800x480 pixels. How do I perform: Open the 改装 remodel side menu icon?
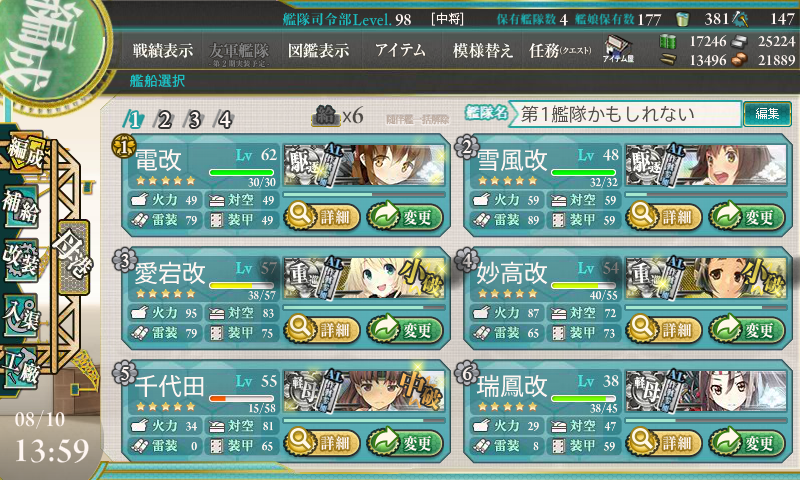[x=21, y=260]
